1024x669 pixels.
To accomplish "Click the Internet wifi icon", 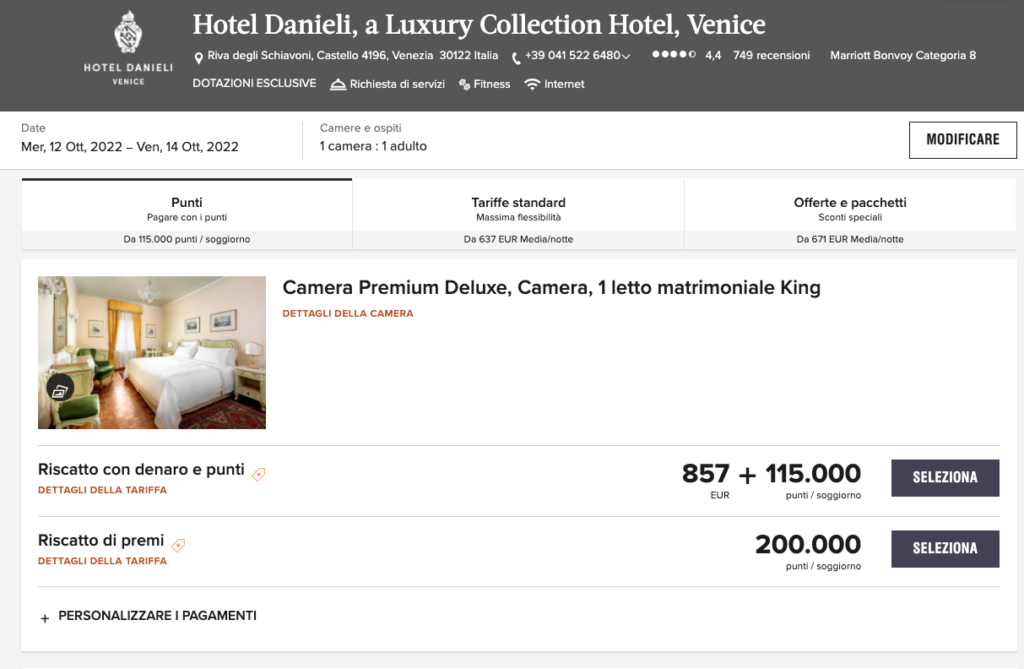I will [x=532, y=84].
